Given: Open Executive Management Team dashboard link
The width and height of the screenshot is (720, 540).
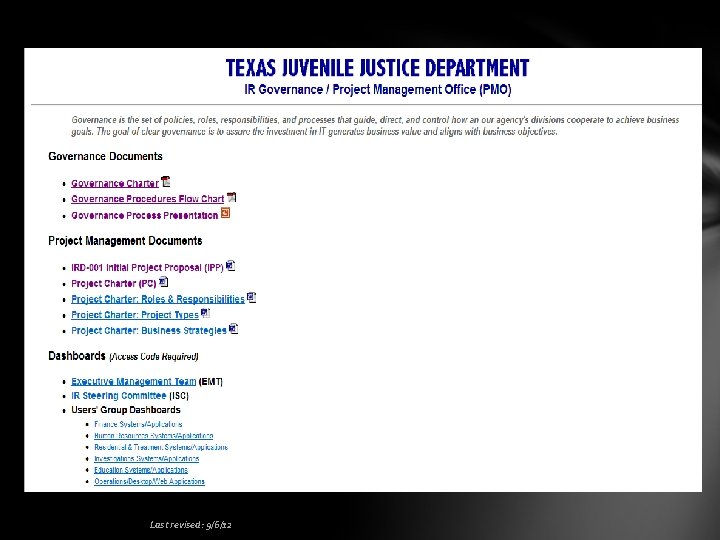Looking at the screenshot, I should [x=134, y=382].
